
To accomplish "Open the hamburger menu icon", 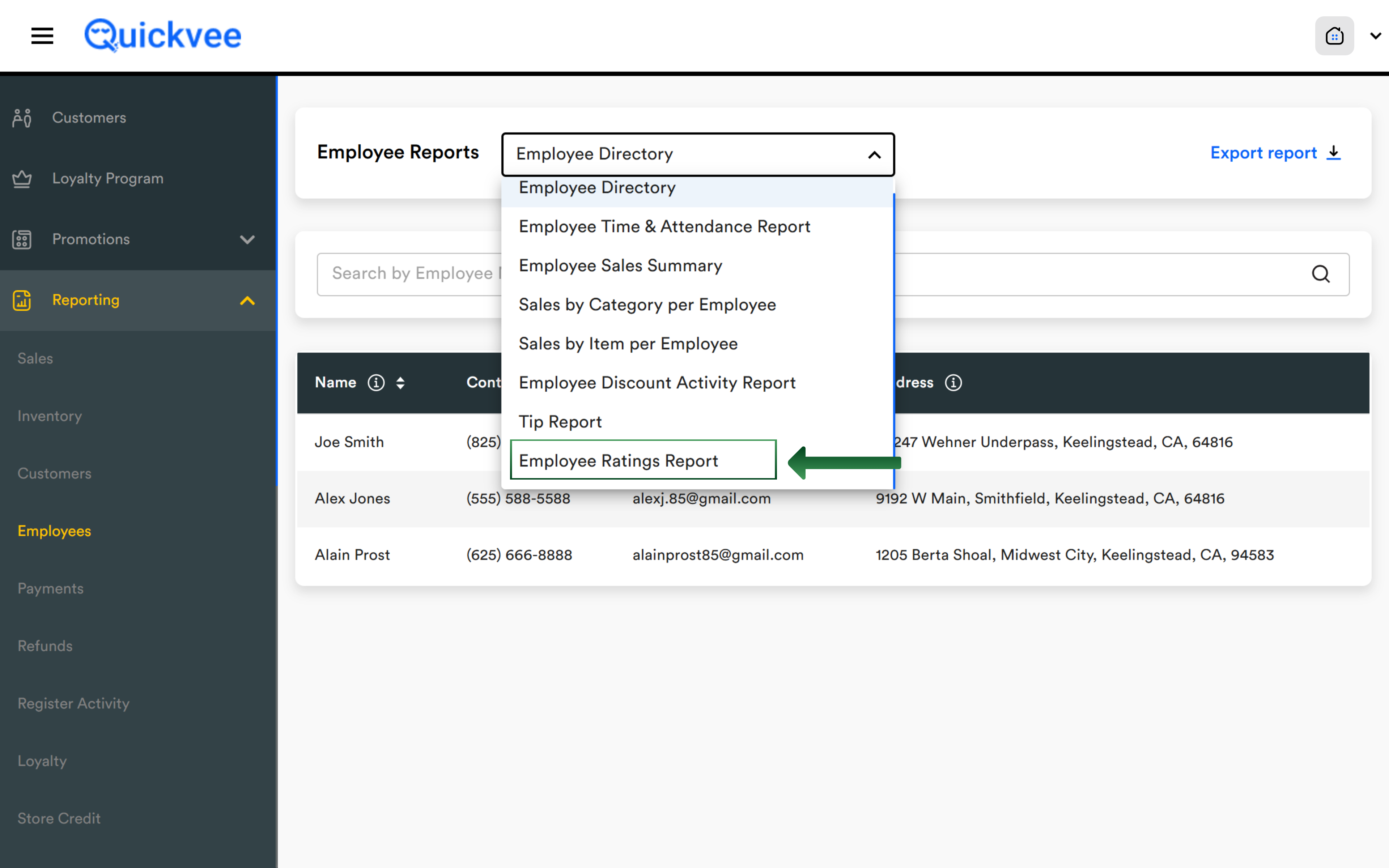I will [42, 35].
